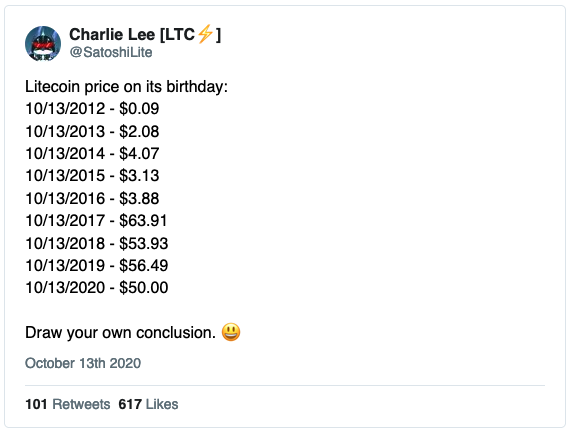The height and width of the screenshot is (433, 574).
Task: Click the 'Draw your own conclusion' text
Action: click(120, 333)
